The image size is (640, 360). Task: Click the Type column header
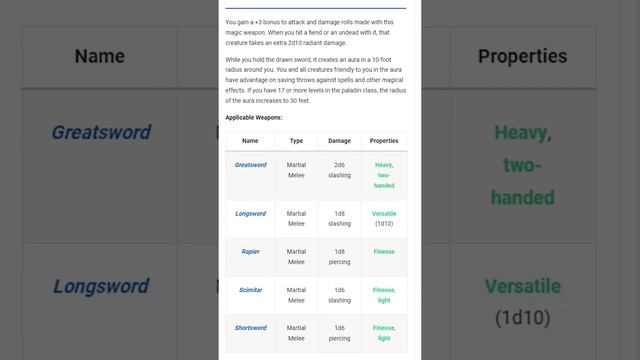(296, 141)
